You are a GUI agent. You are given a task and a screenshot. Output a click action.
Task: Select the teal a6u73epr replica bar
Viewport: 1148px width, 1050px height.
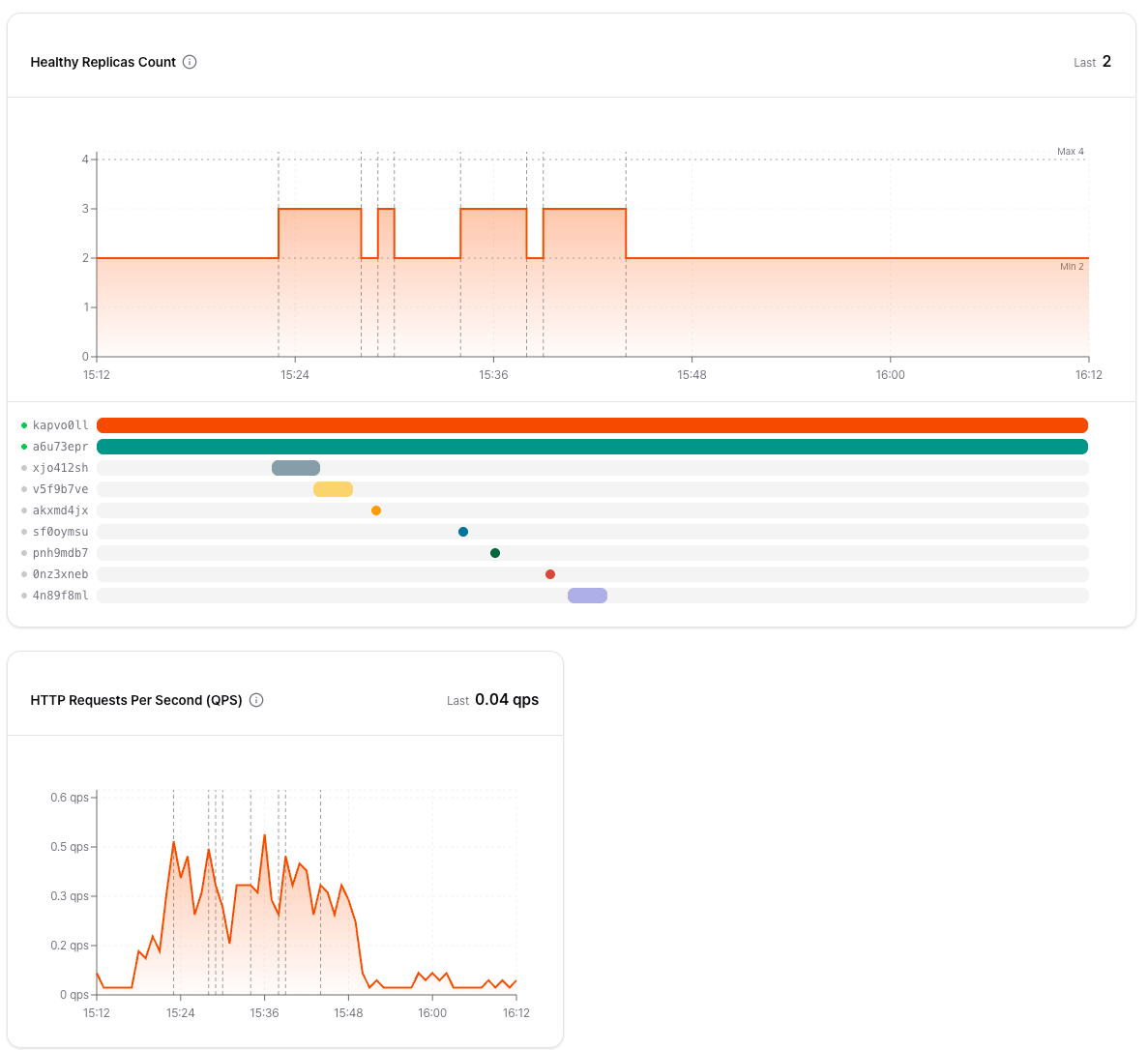592,447
